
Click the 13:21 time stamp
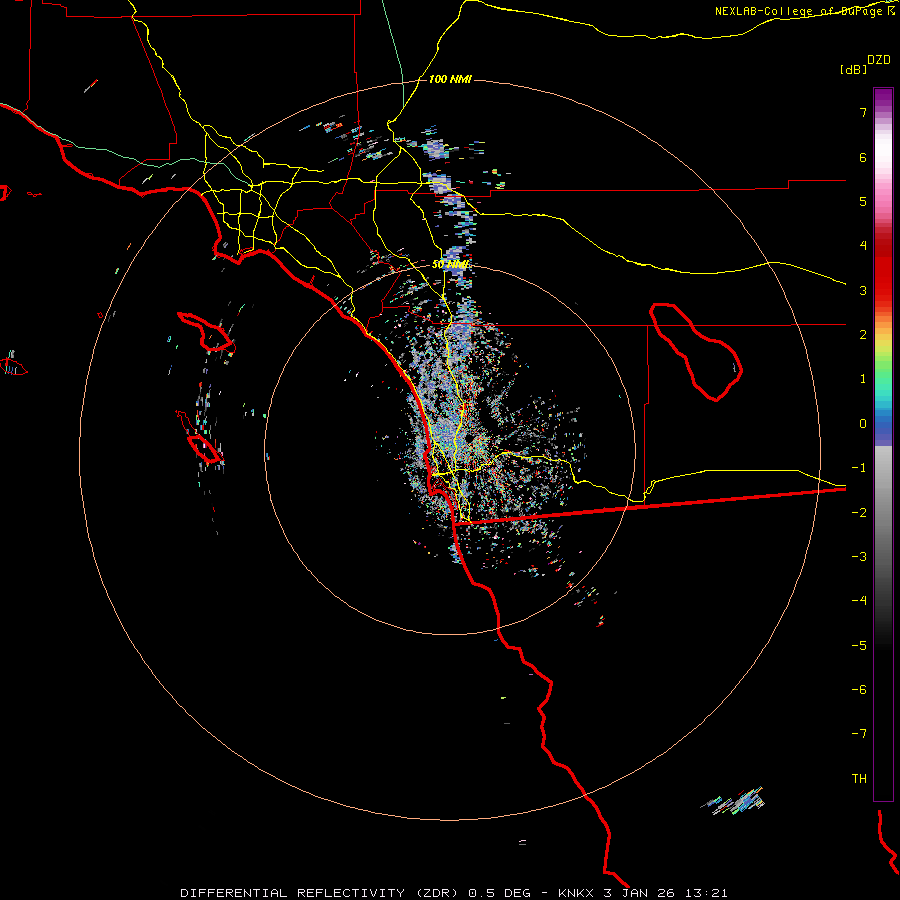pyautogui.click(x=707, y=893)
